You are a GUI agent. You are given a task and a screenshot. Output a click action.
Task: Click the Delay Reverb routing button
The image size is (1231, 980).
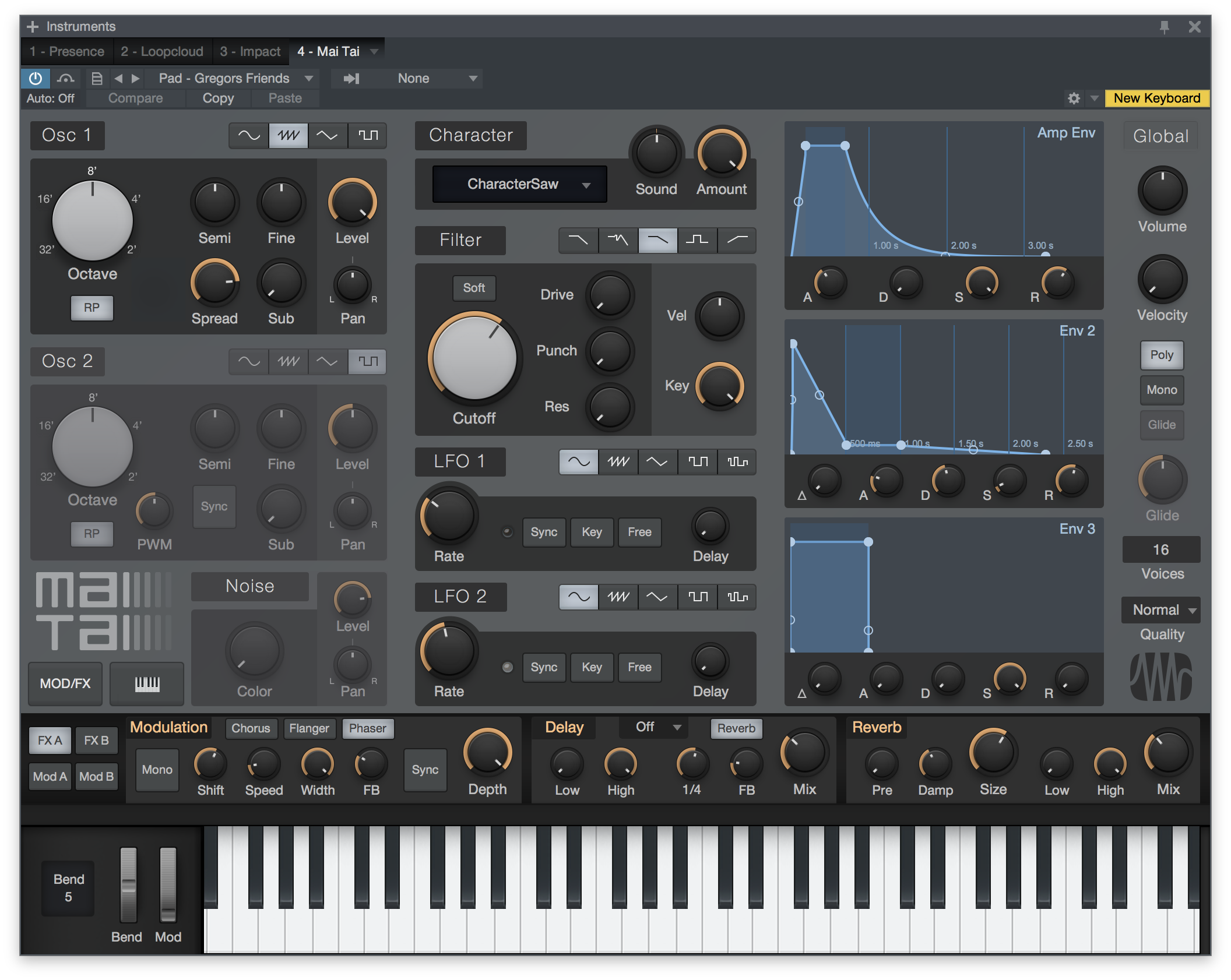click(x=736, y=728)
